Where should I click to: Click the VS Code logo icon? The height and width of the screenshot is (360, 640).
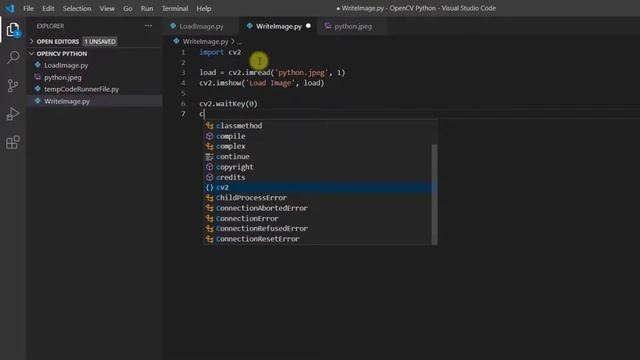tap(10, 8)
